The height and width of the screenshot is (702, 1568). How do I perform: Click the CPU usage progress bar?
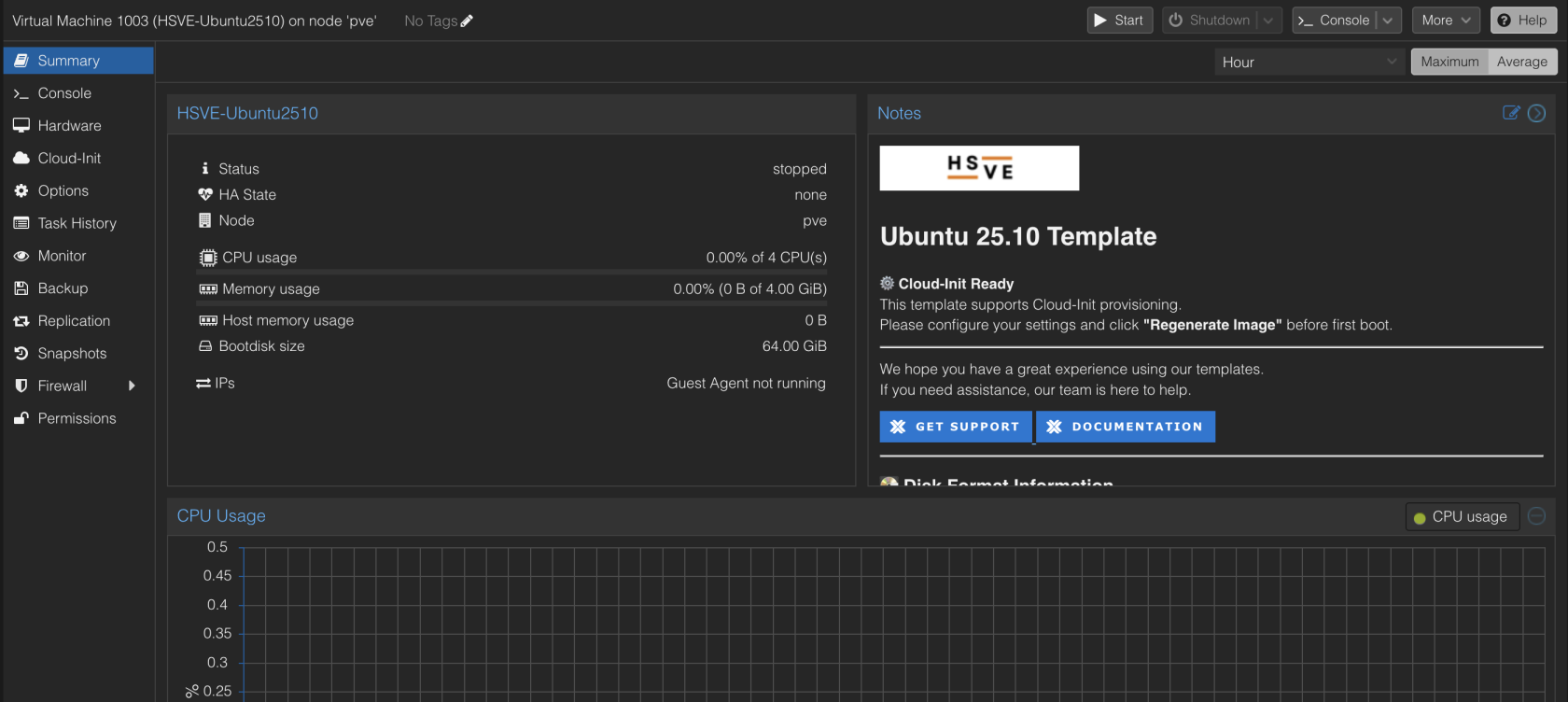[x=511, y=272]
